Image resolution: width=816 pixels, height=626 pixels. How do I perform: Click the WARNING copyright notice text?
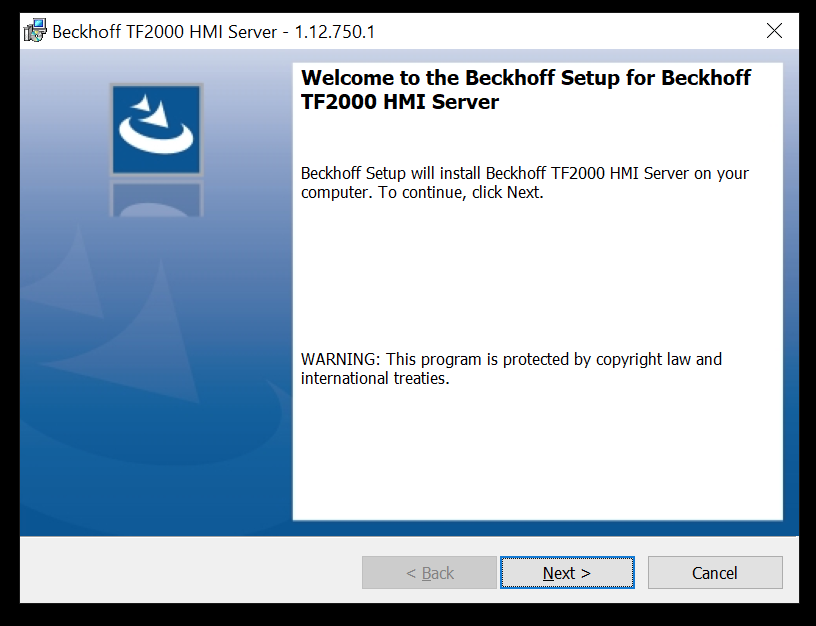(511, 368)
